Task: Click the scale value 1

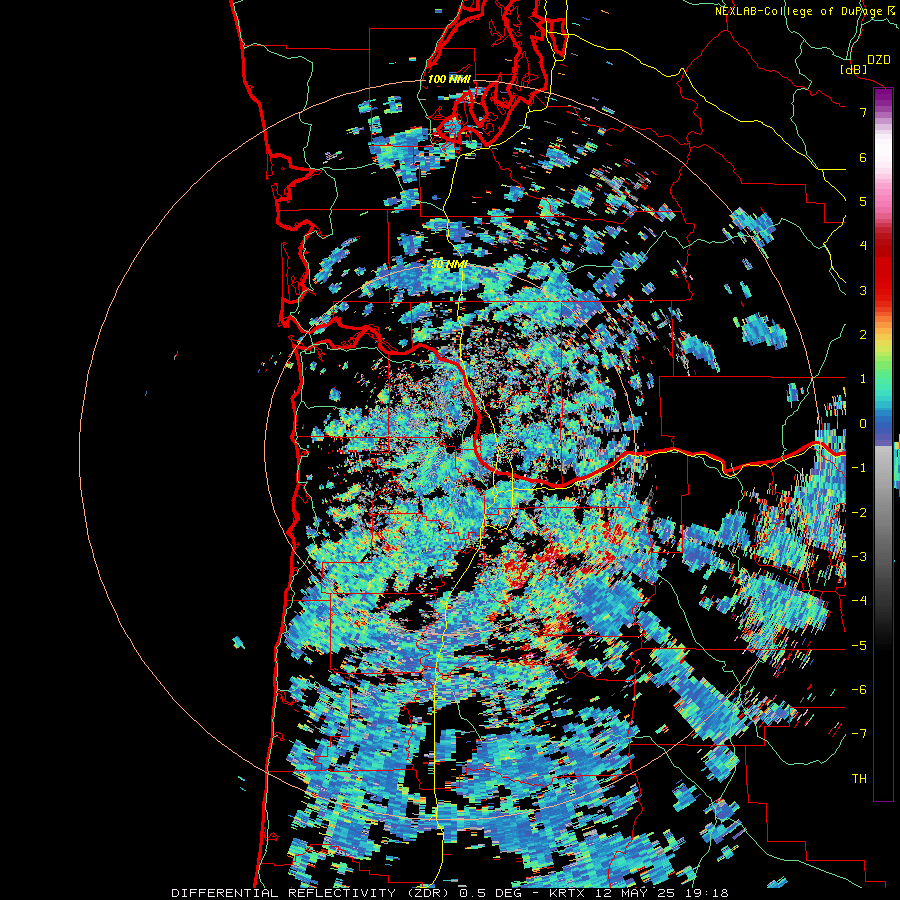Action: coord(863,379)
